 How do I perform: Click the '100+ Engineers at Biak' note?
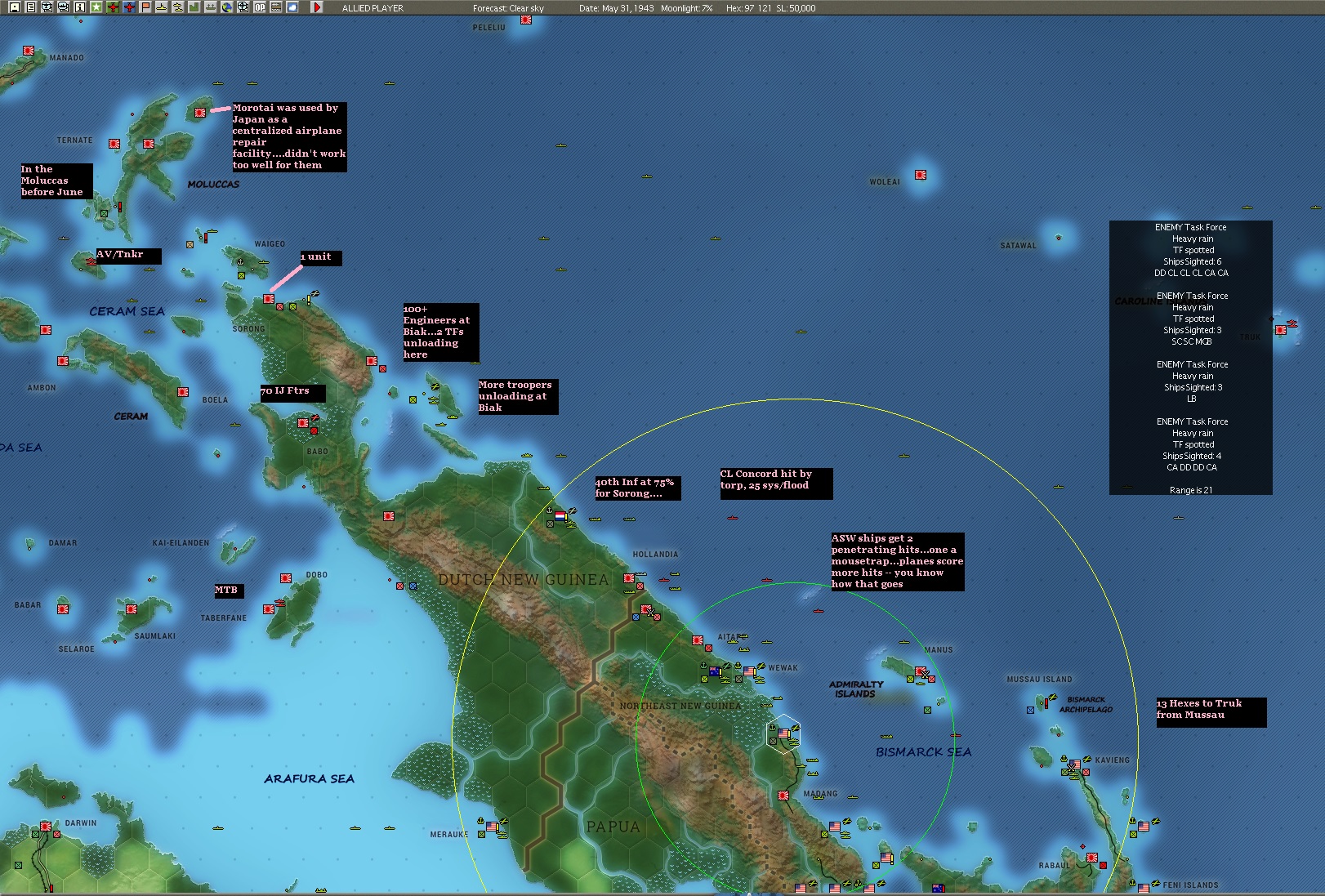click(441, 332)
